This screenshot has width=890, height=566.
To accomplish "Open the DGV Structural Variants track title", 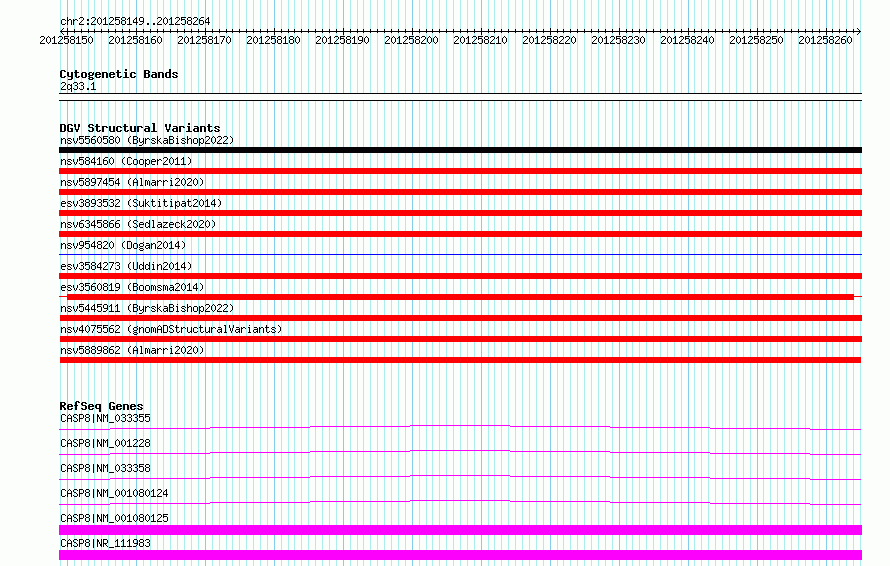I will 140,128.
